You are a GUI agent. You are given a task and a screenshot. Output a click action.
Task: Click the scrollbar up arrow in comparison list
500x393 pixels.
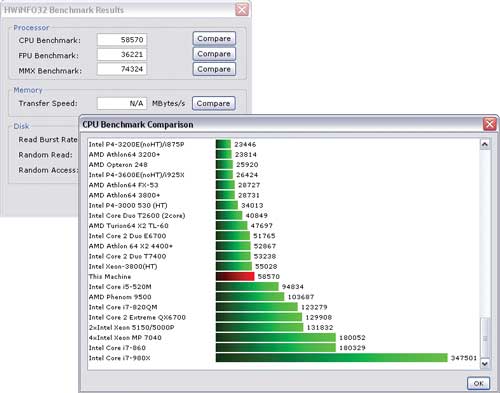point(485,144)
